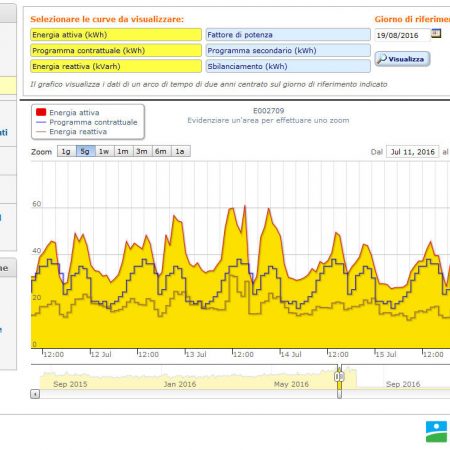Grab the navigator range handle

[x=339, y=377]
